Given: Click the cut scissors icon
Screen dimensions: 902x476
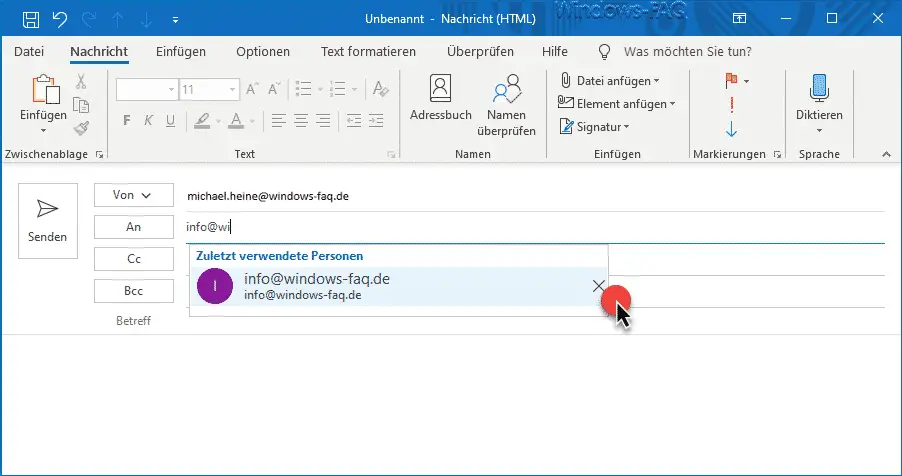Looking at the screenshot, I should pos(81,82).
